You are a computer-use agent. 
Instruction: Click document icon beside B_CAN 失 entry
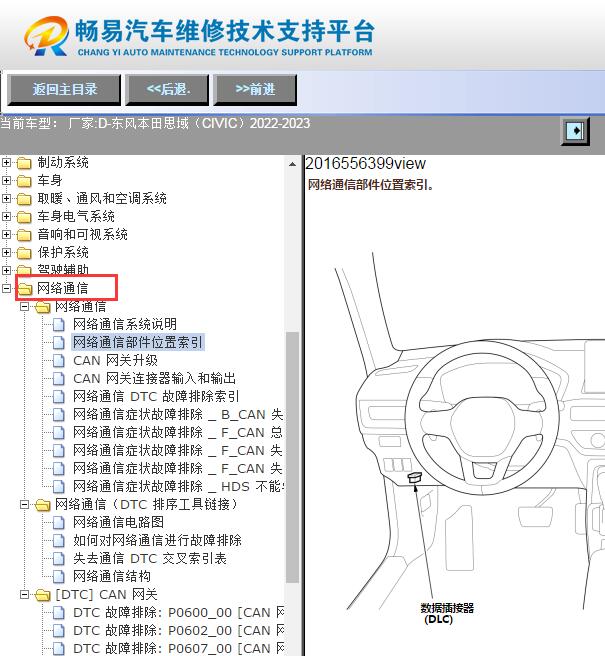click(59, 415)
